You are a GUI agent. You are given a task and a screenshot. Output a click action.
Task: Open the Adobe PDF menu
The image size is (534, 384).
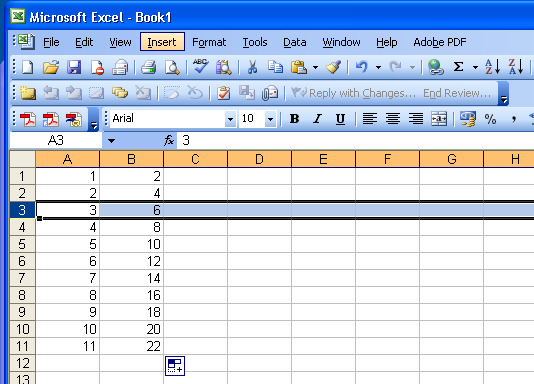pos(440,42)
